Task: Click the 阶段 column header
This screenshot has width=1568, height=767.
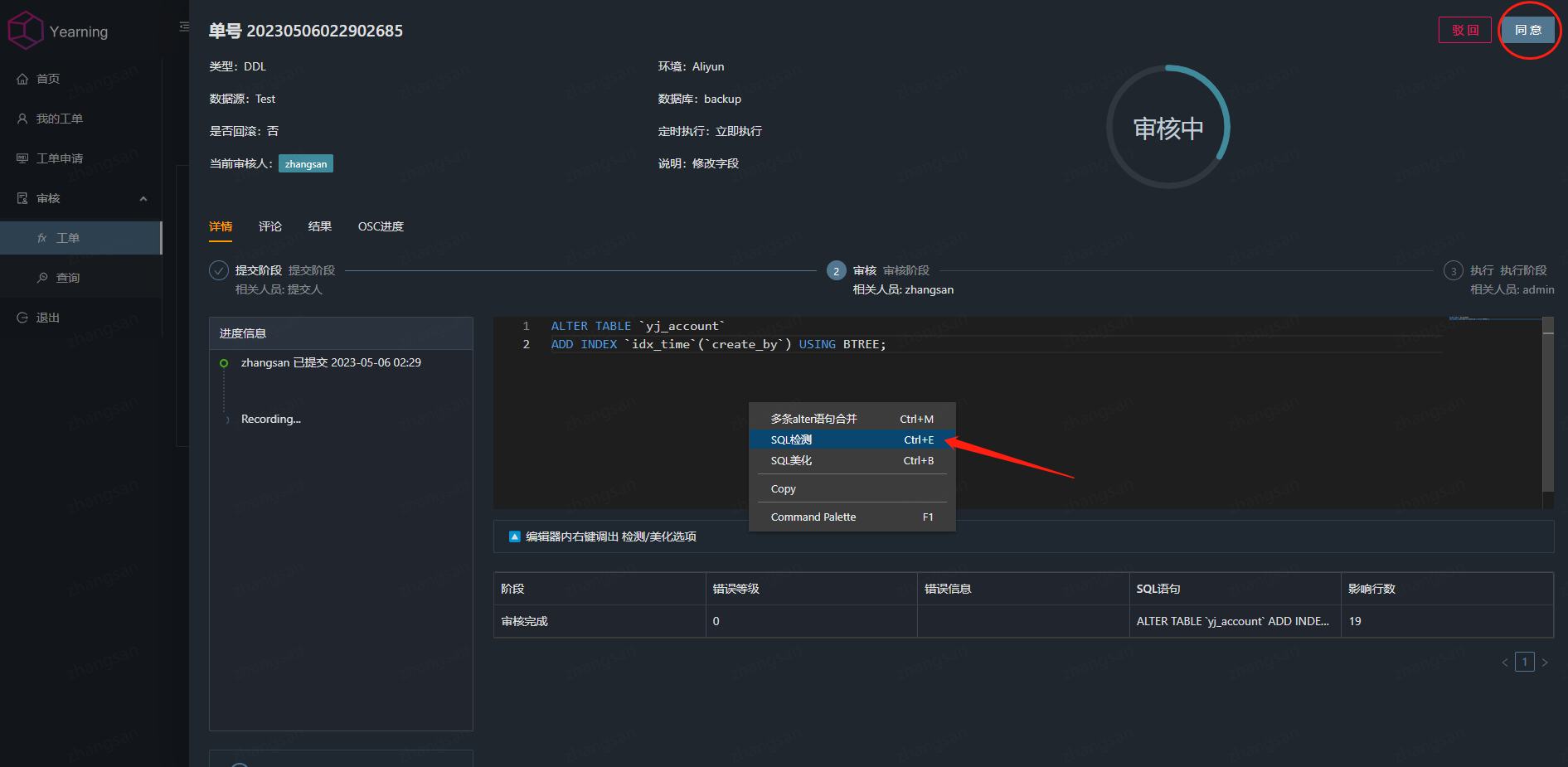Action: pos(600,589)
